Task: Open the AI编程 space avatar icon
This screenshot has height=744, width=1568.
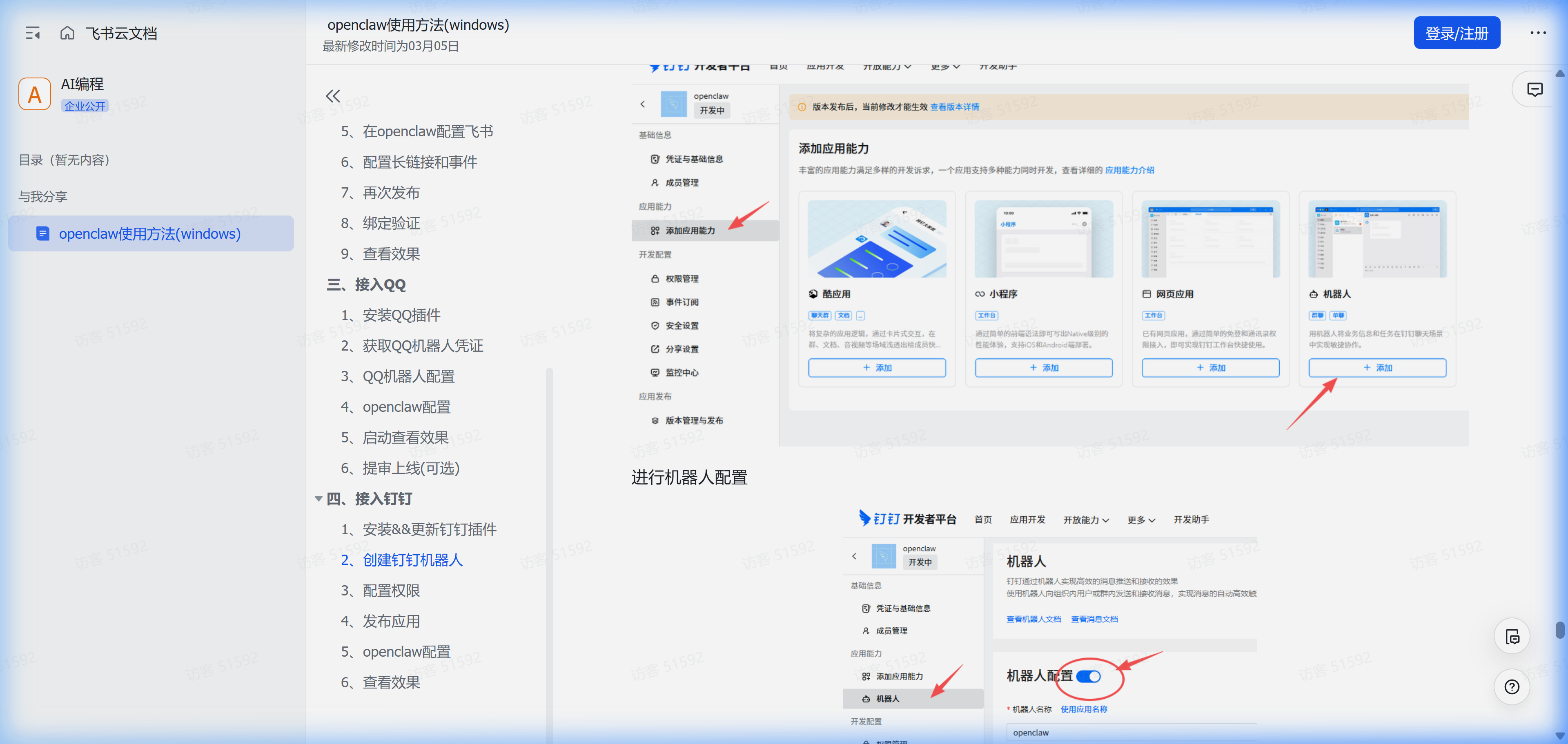Action: tap(35, 94)
